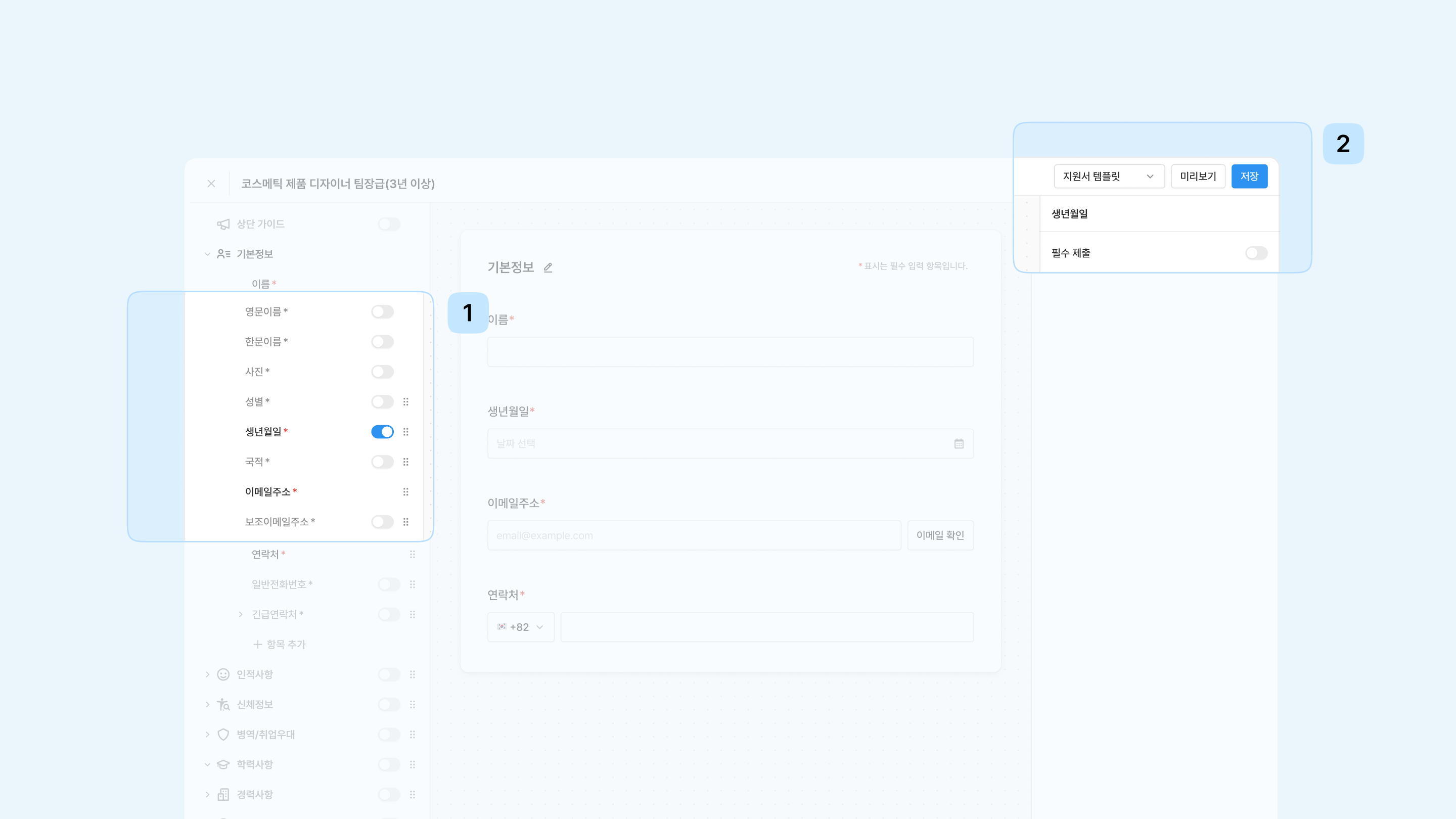Screen dimensions: 1456x819
Task: Save the form with 저장 button
Action: pyautogui.click(x=1249, y=176)
